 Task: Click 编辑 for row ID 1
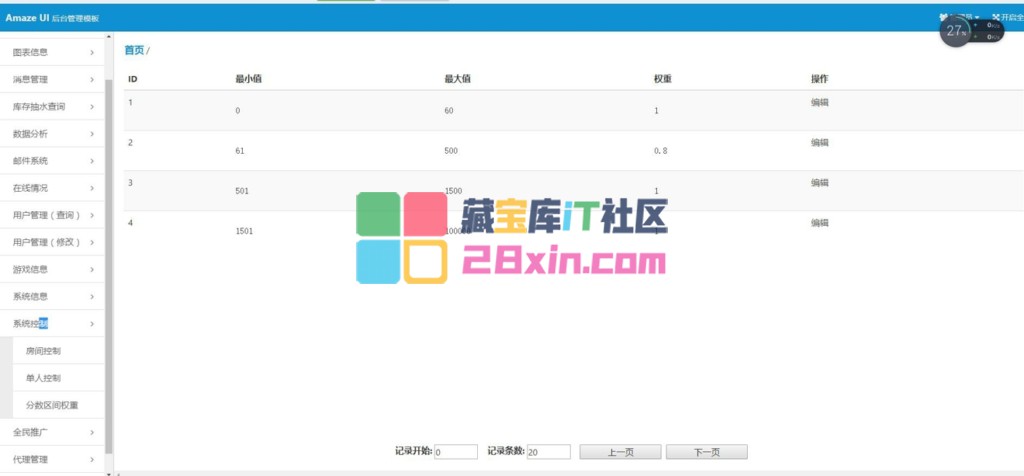(820, 103)
